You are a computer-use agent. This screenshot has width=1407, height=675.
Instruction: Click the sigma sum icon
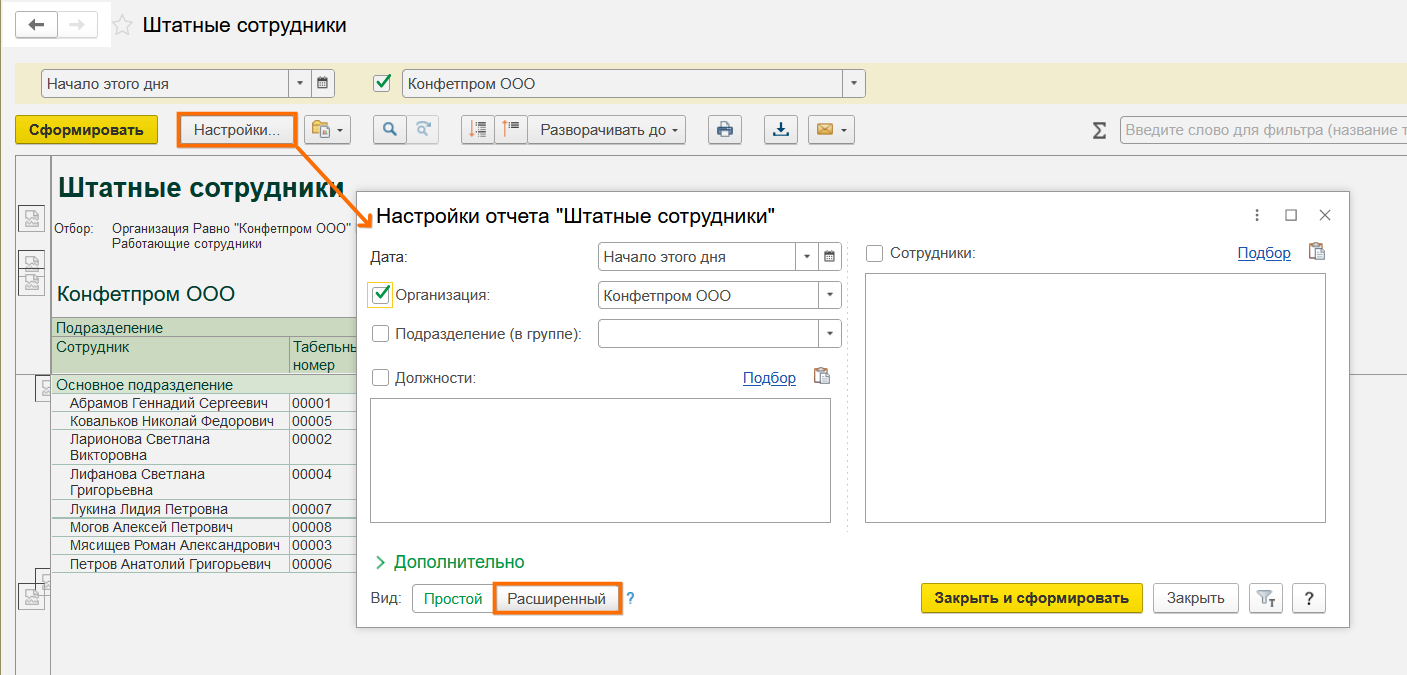click(x=1099, y=130)
